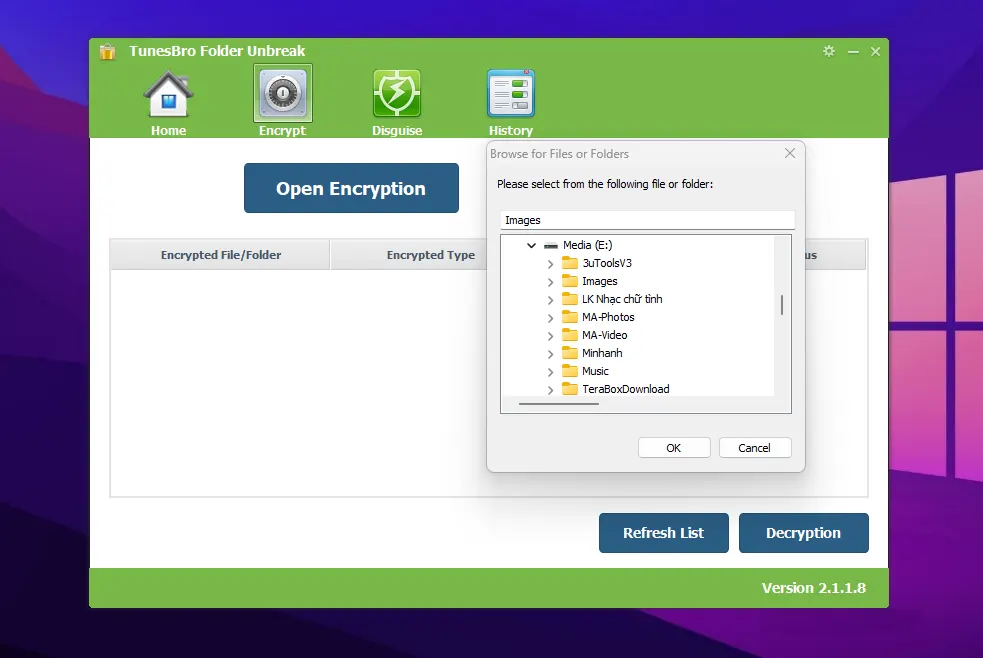
Task: Click the Open Encryption button
Action: coord(351,188)
